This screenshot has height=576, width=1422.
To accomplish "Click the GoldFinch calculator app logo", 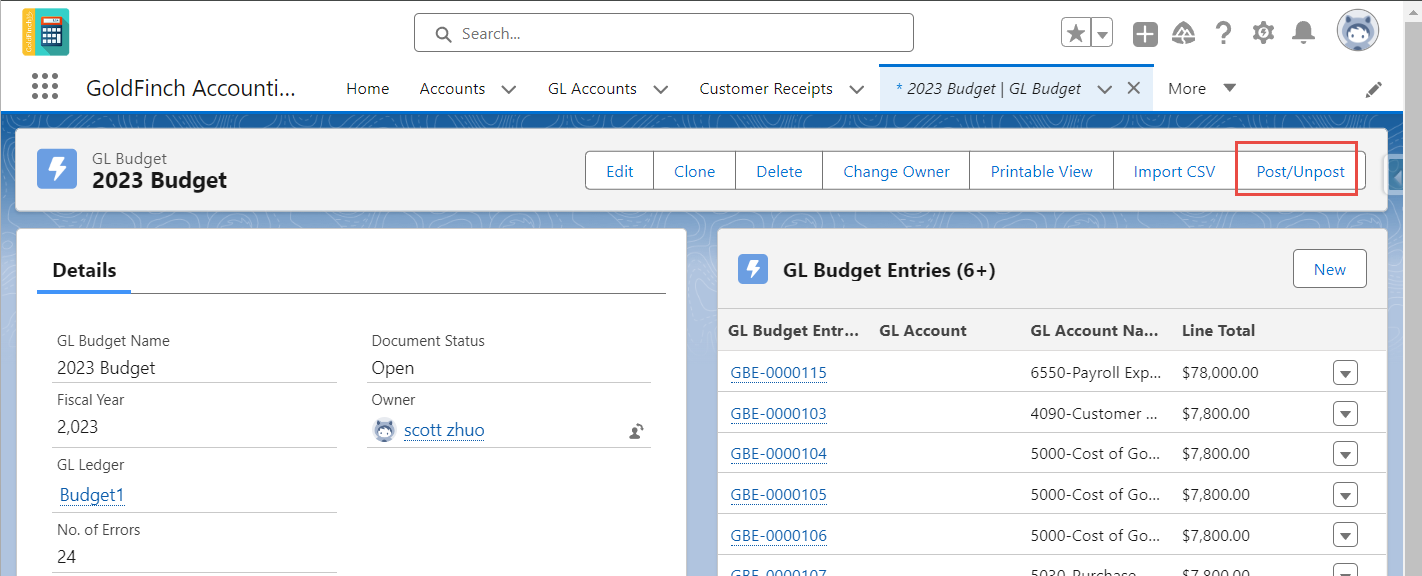I will pyautogui.click(x=46, y=32).
